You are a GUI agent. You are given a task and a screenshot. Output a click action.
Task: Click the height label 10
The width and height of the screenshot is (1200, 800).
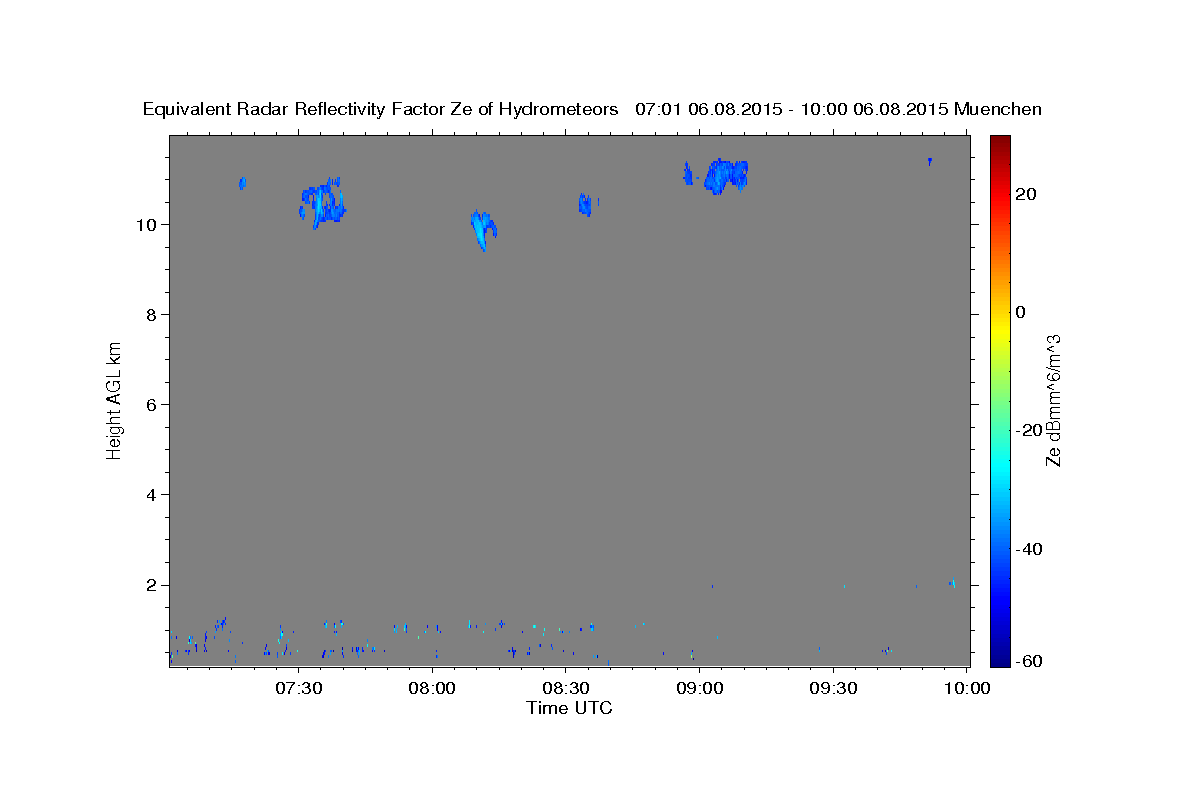(x=148, y=224)
